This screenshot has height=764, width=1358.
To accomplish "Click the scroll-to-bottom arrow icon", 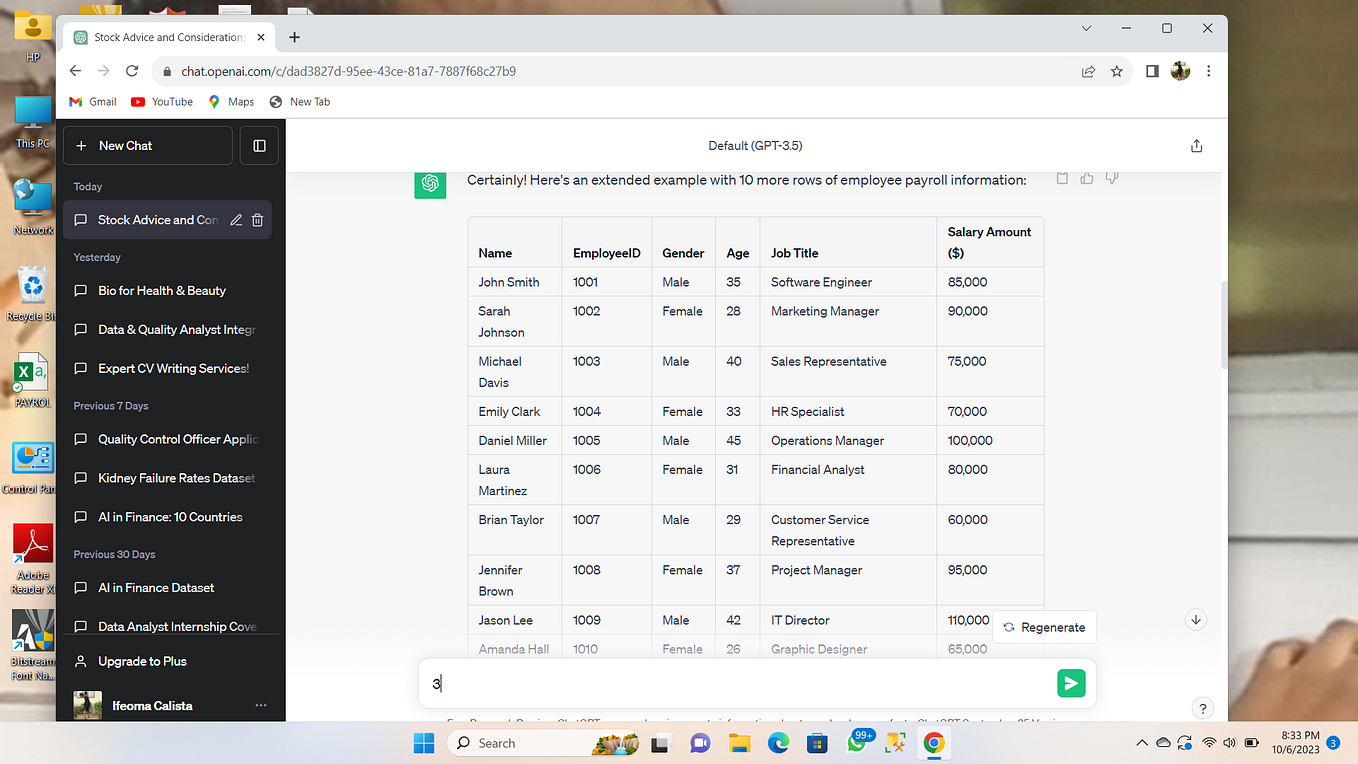I will point(1196,620).
